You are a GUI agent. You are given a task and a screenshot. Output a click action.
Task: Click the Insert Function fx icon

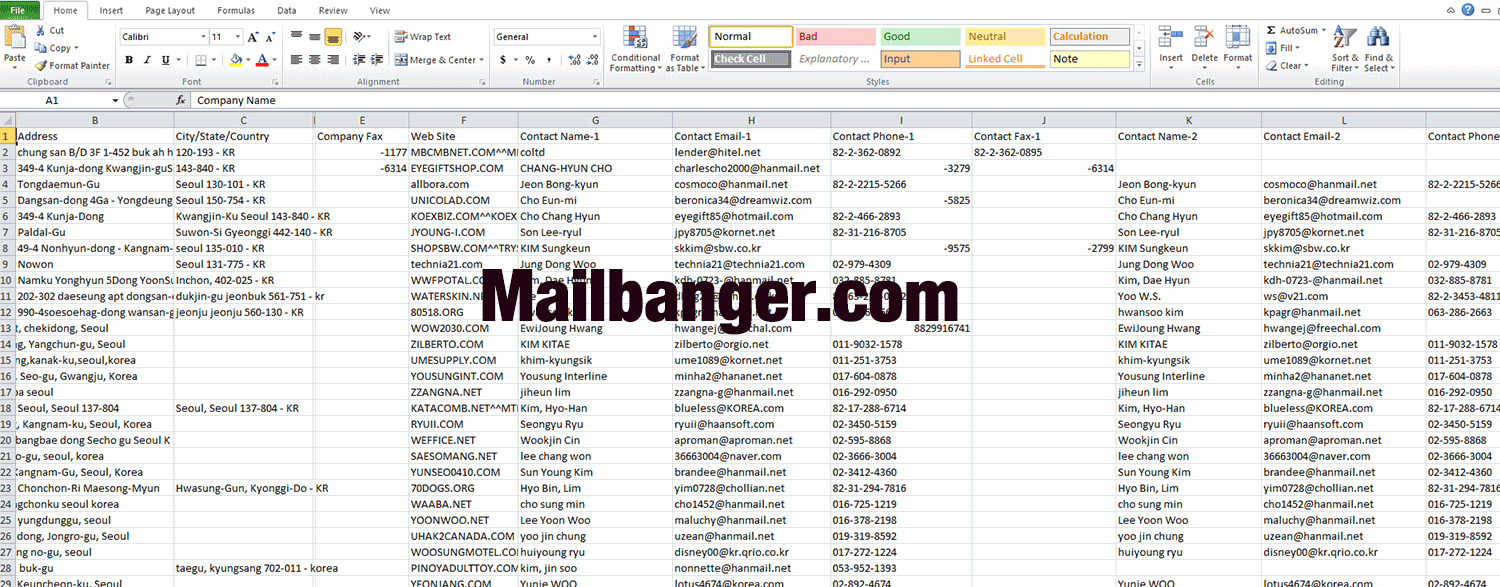[x=181, y=101]
